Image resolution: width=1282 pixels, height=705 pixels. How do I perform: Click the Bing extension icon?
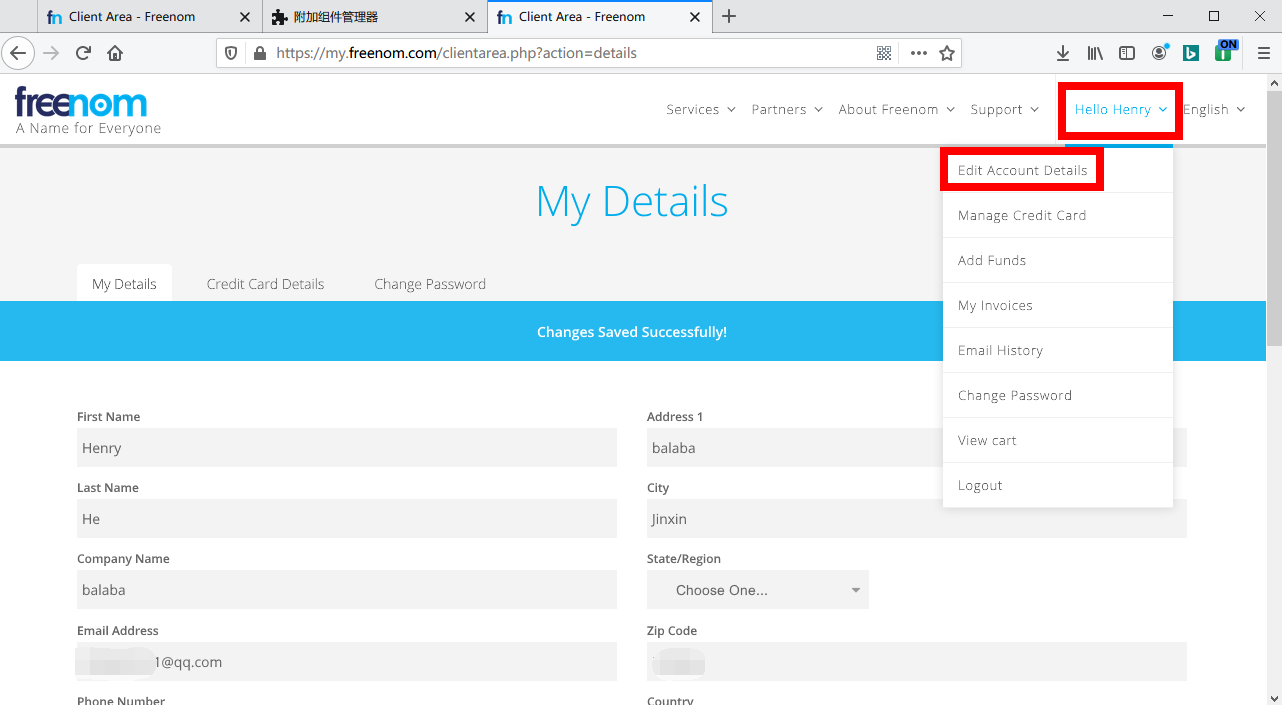[1191, 53]
